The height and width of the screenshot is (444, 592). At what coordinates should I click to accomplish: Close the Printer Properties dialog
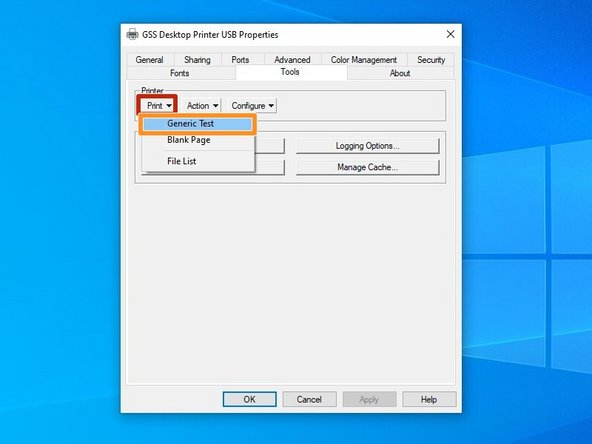450,34
